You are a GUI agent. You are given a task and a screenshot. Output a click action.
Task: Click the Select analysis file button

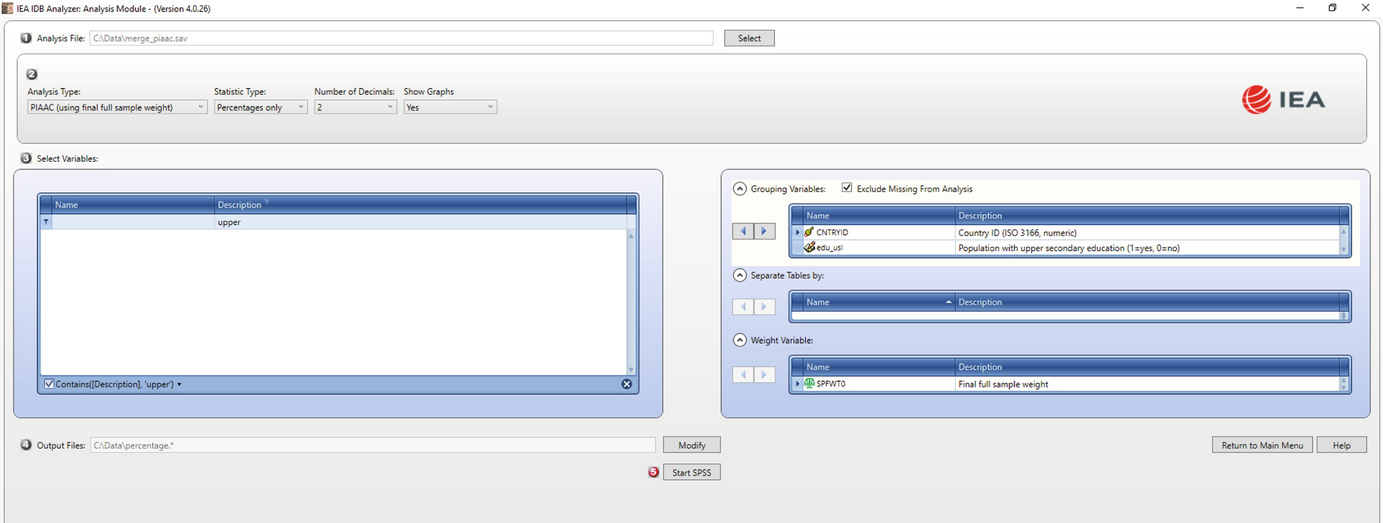[749, 38]
